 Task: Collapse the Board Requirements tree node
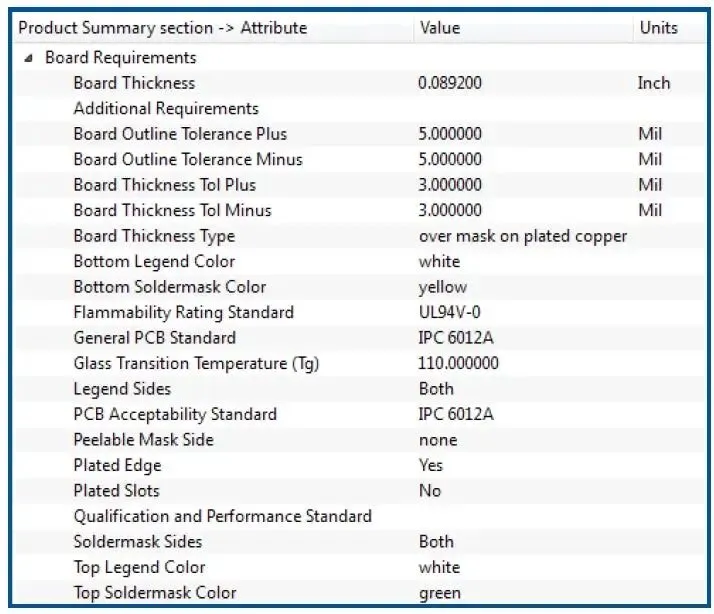[x=28, y=58]
